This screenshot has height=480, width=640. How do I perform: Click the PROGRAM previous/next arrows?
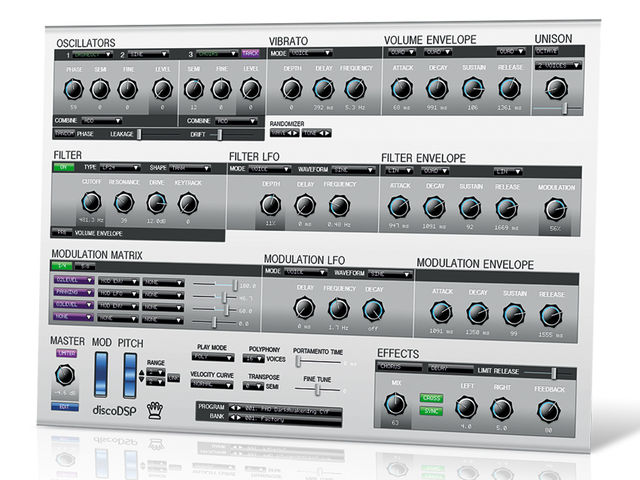click(236, 408)
